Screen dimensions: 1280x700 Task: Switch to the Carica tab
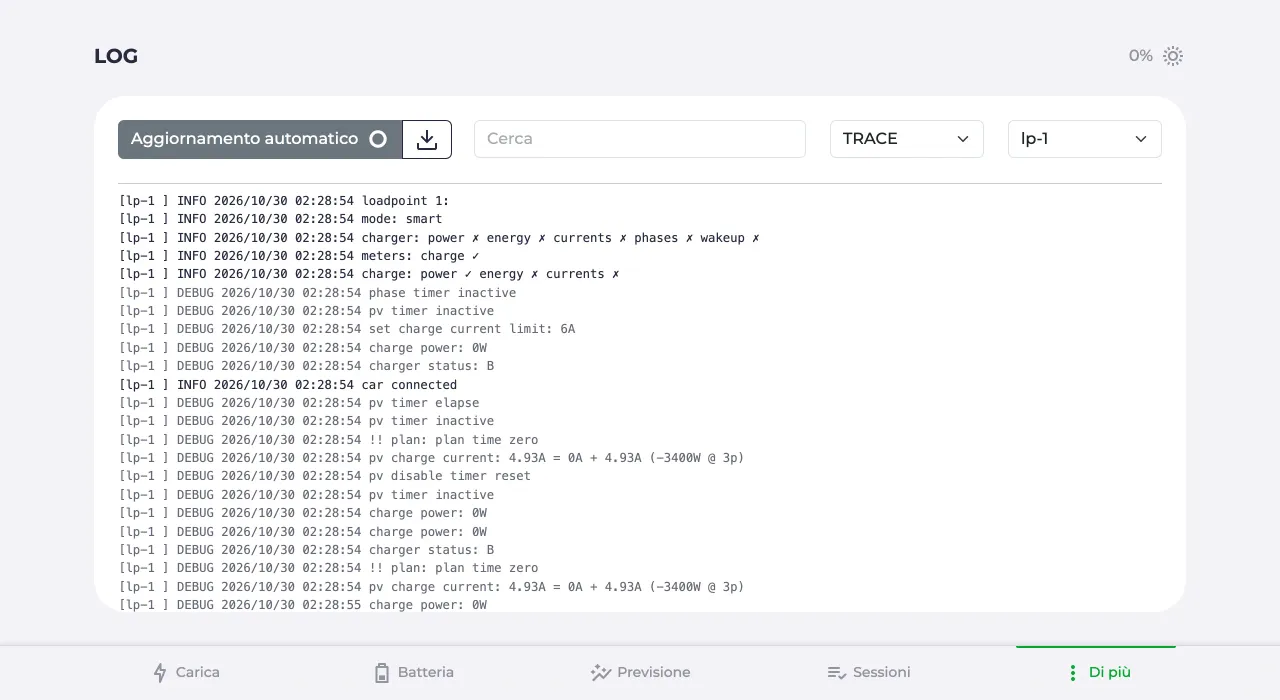tap(186, 673)
